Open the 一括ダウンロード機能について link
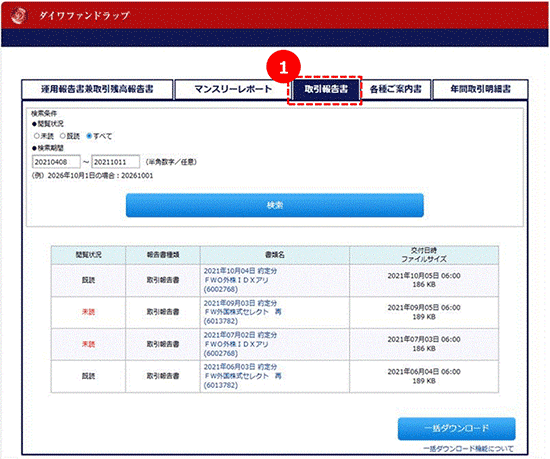This screenshot has width=550, height=459. (468, 449)
